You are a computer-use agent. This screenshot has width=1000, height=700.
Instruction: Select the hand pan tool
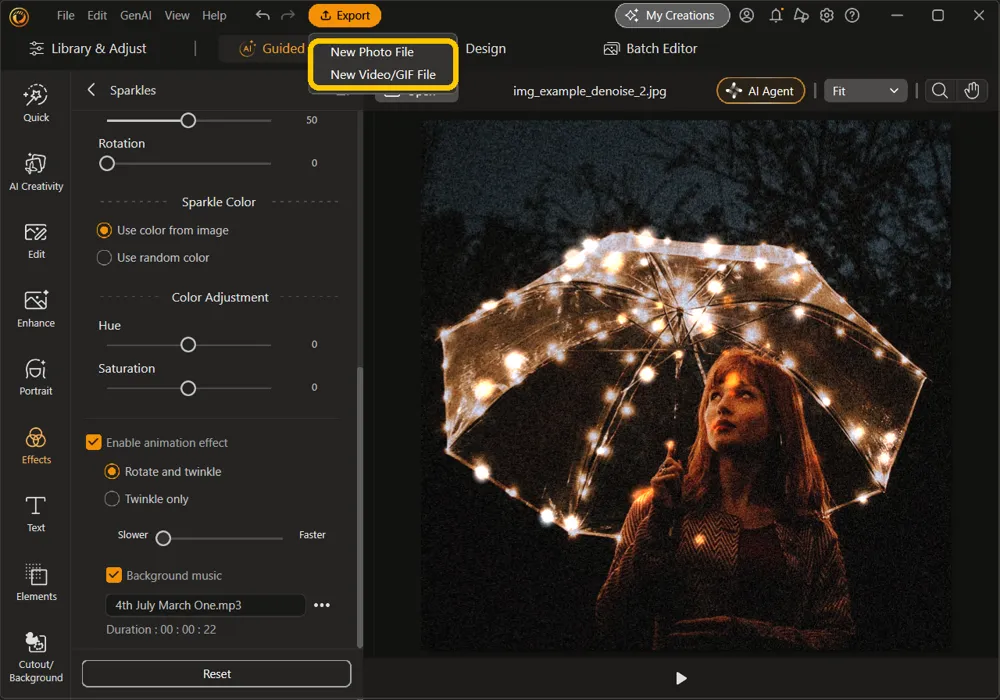971,91
